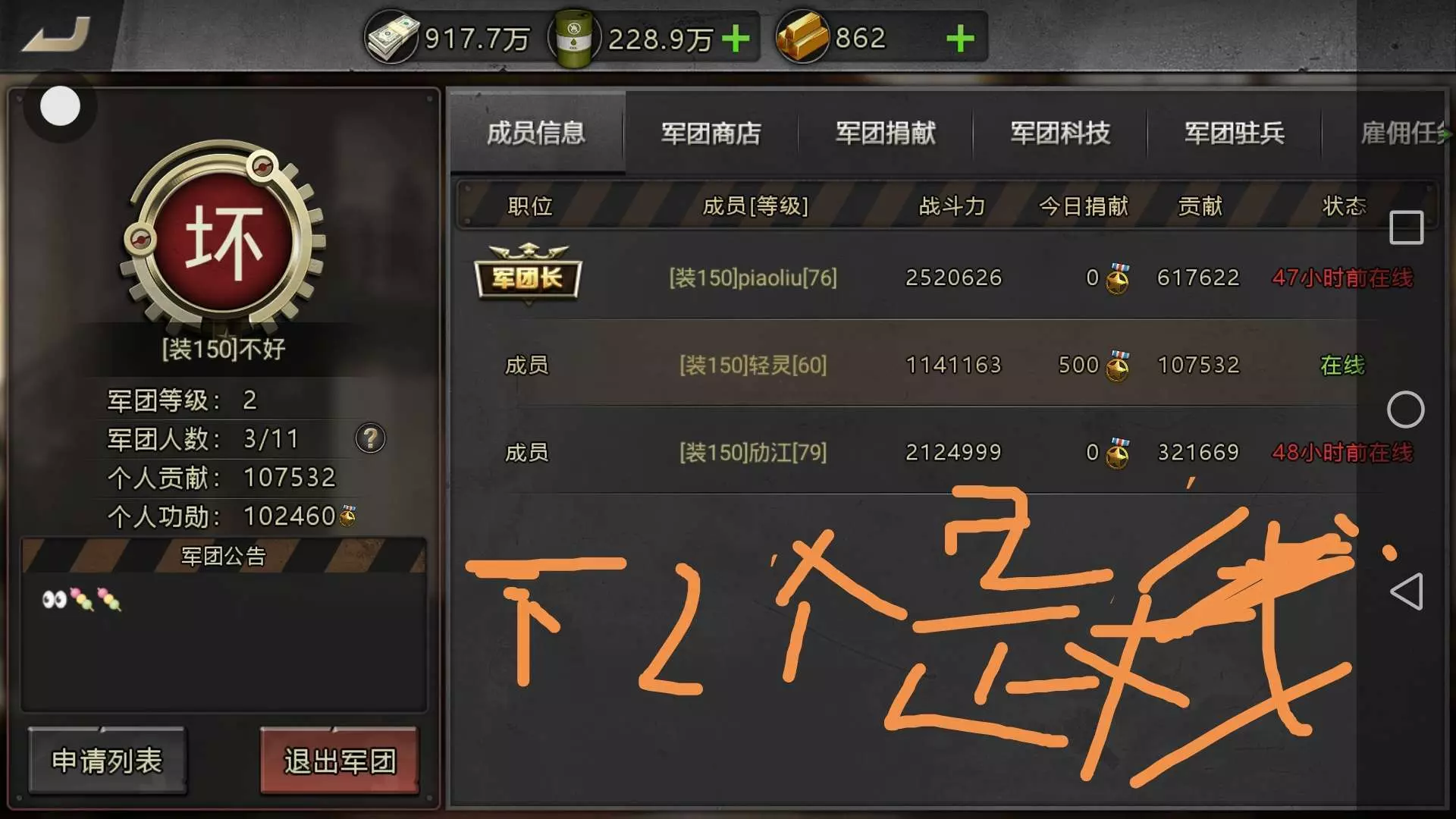Image resolution: width=1456 pixels, height=819 pixels.
Task: Tap the green oil barrel icon
Action: coord(574,38)
